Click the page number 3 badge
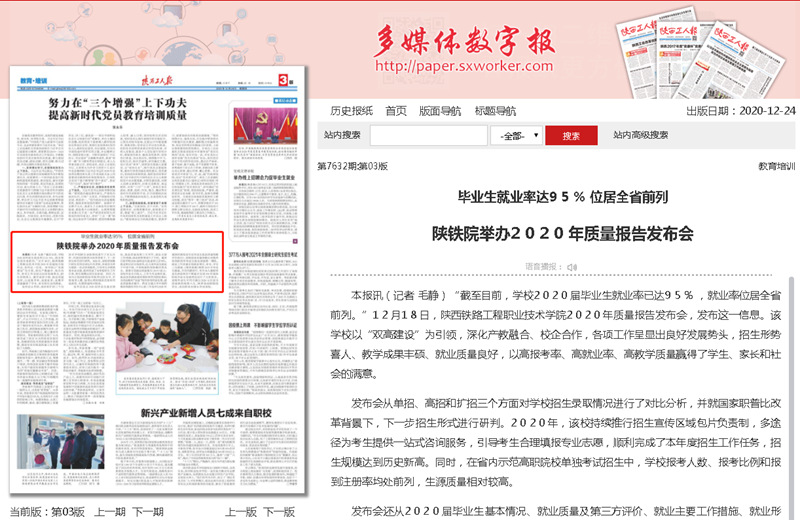800x520 pixels. [283, 80]
